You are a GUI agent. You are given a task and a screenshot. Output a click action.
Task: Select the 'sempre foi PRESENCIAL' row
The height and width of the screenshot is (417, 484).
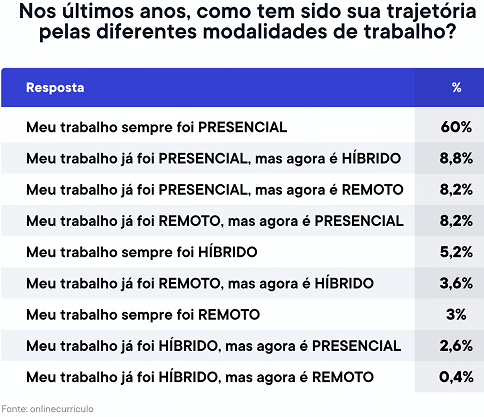(x=242, y=127)
